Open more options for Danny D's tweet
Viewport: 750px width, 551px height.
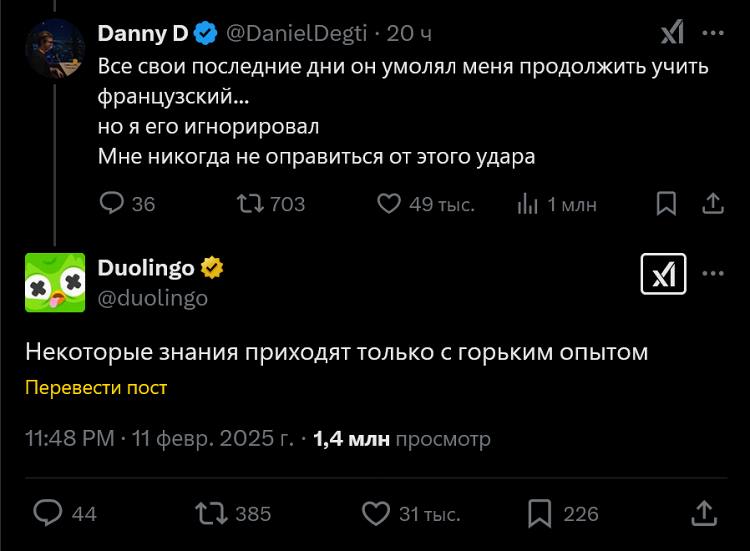pyautogui.click(x=713, y=34)
